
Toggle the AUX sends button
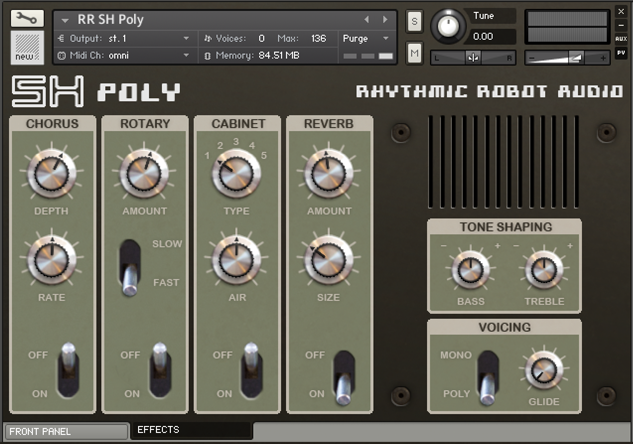(621, 39)
